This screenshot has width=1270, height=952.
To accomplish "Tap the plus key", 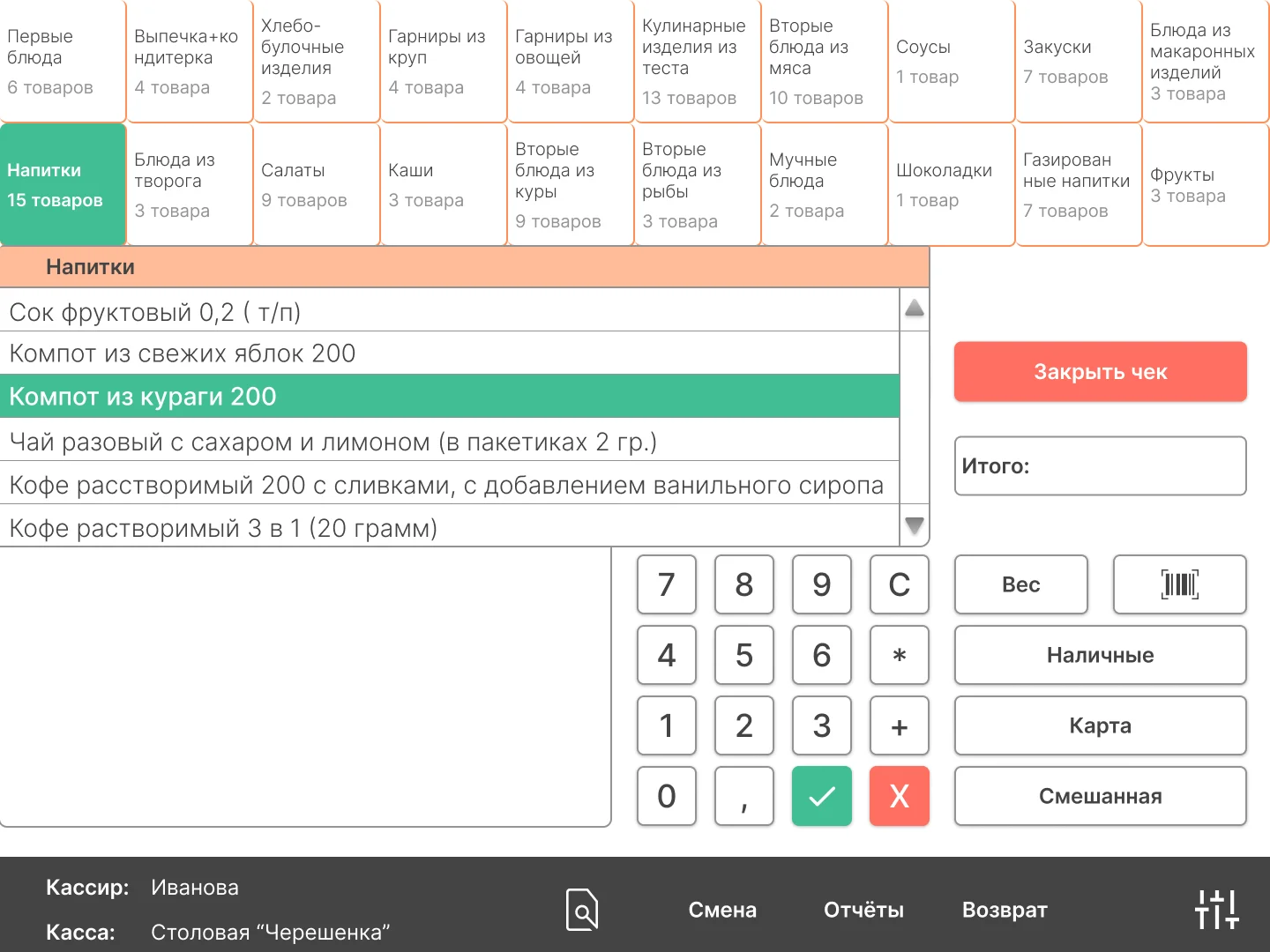I will [900, 725].
